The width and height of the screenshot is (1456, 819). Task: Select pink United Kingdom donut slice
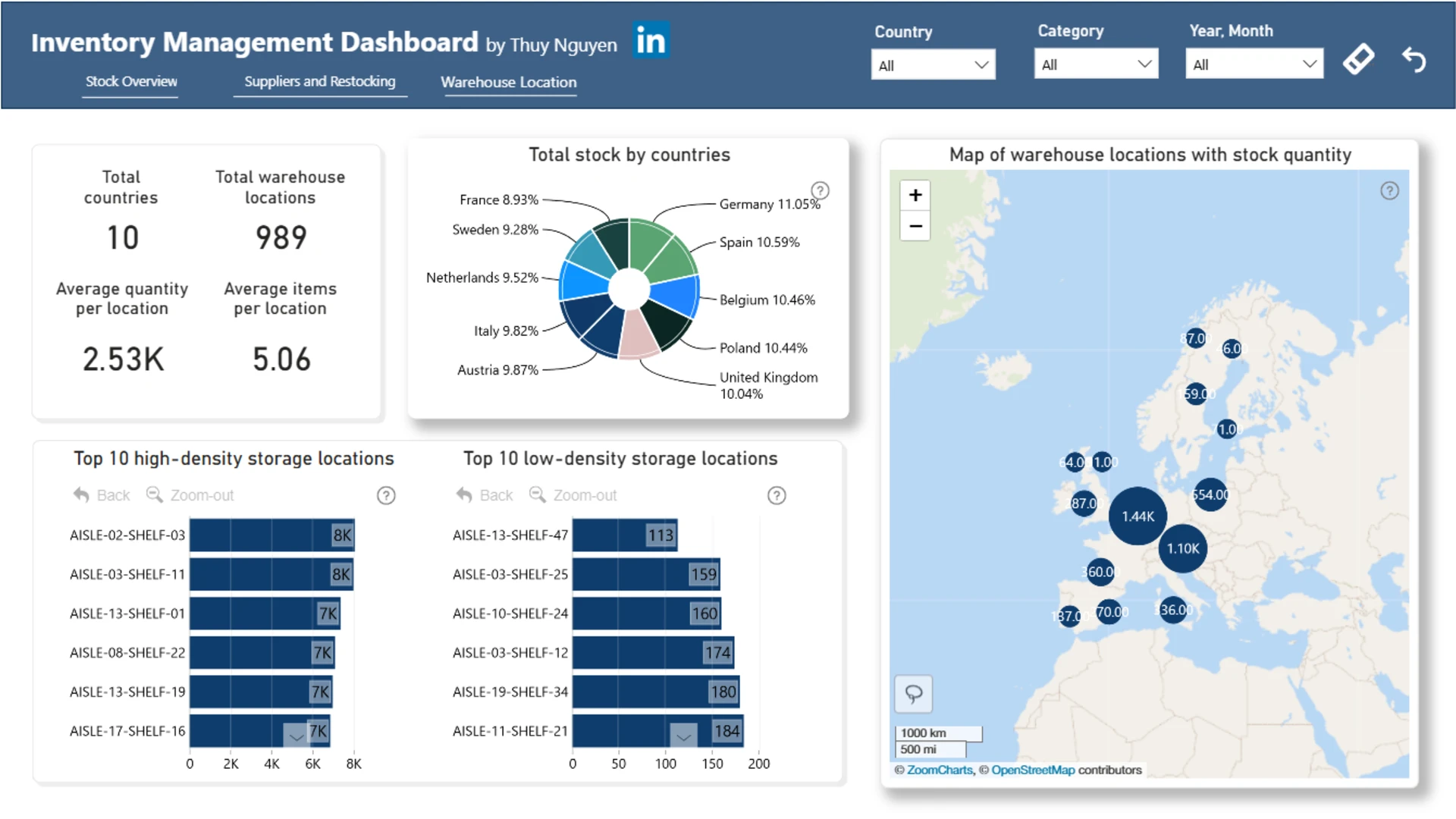click(x=637, y=336)
